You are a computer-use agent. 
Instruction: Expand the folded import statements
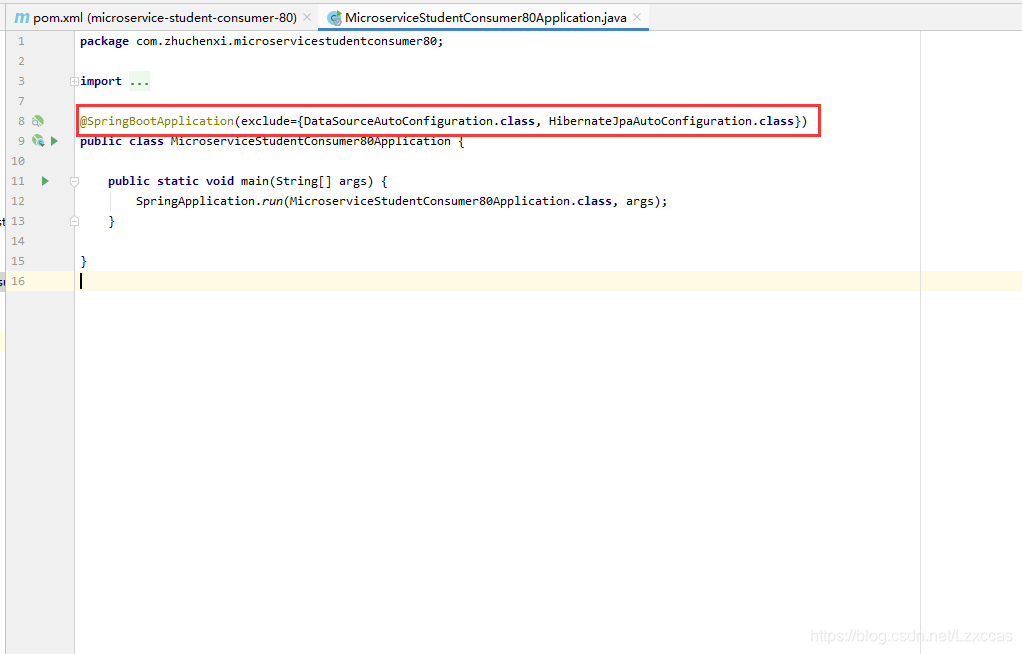[74, 82]
